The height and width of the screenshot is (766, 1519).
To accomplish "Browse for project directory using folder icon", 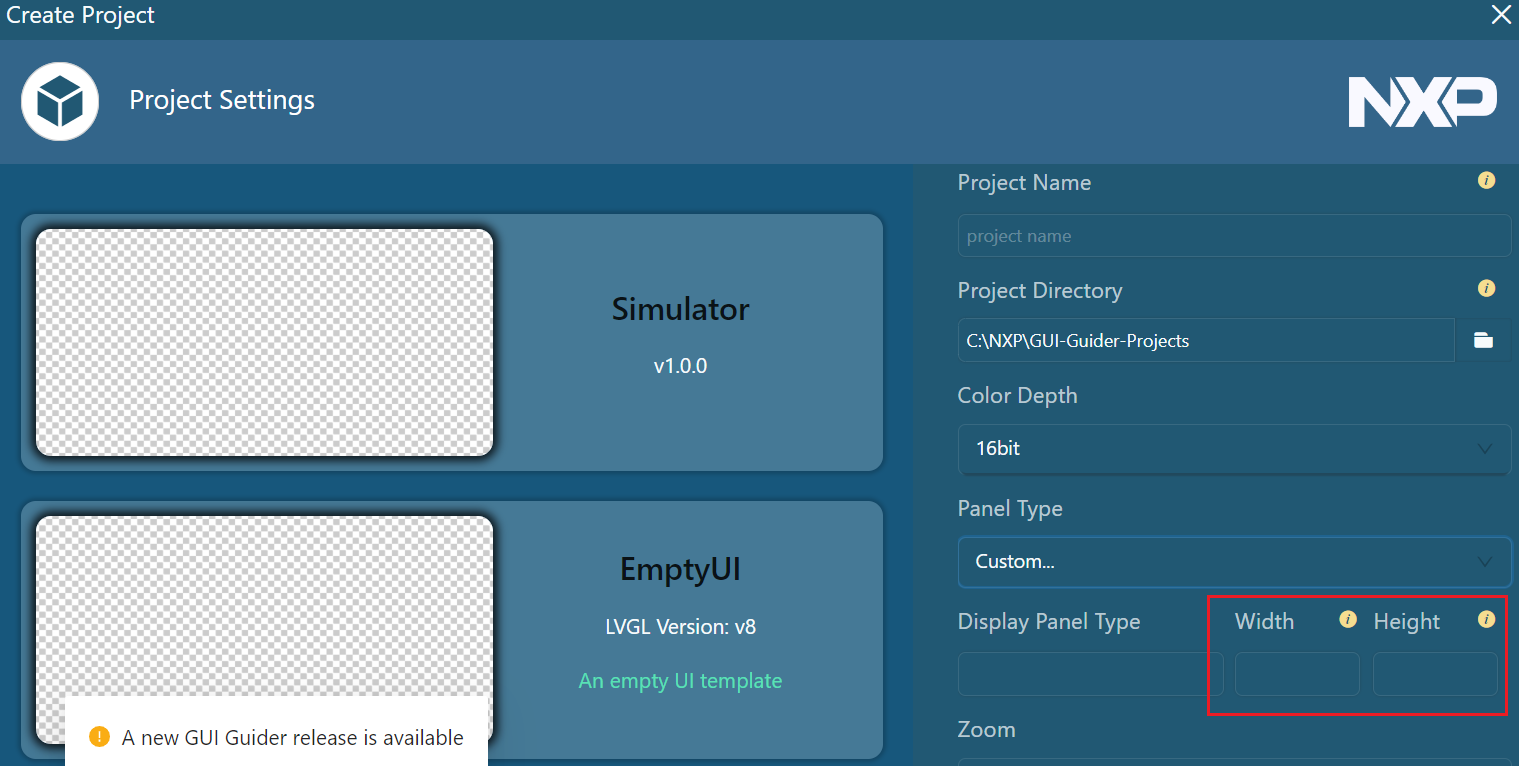I will coord(1483,340).
